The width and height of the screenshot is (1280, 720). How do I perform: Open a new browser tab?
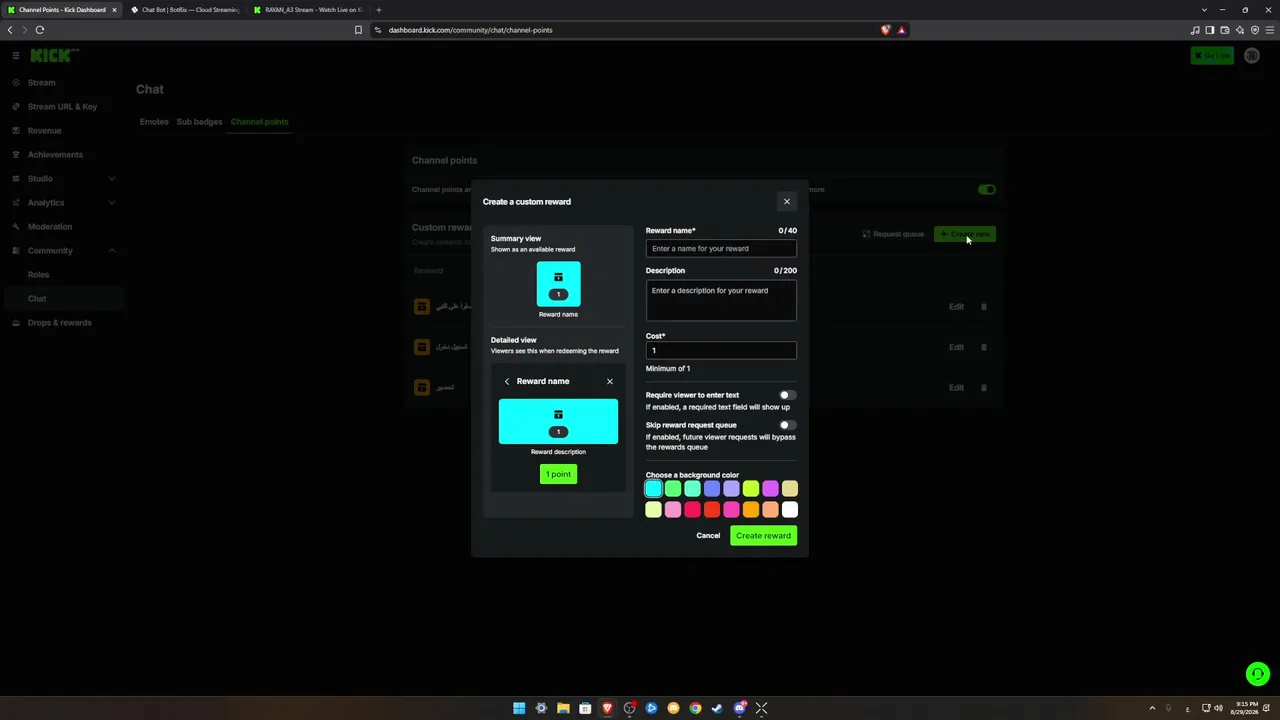[379, 10]
